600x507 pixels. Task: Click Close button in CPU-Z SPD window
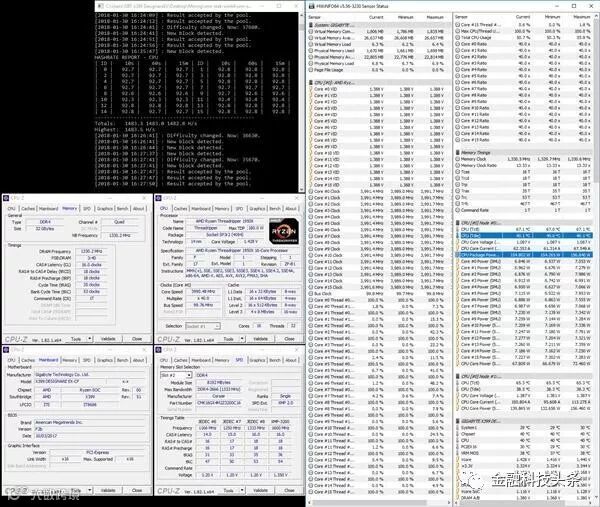[x=290, y=490]
